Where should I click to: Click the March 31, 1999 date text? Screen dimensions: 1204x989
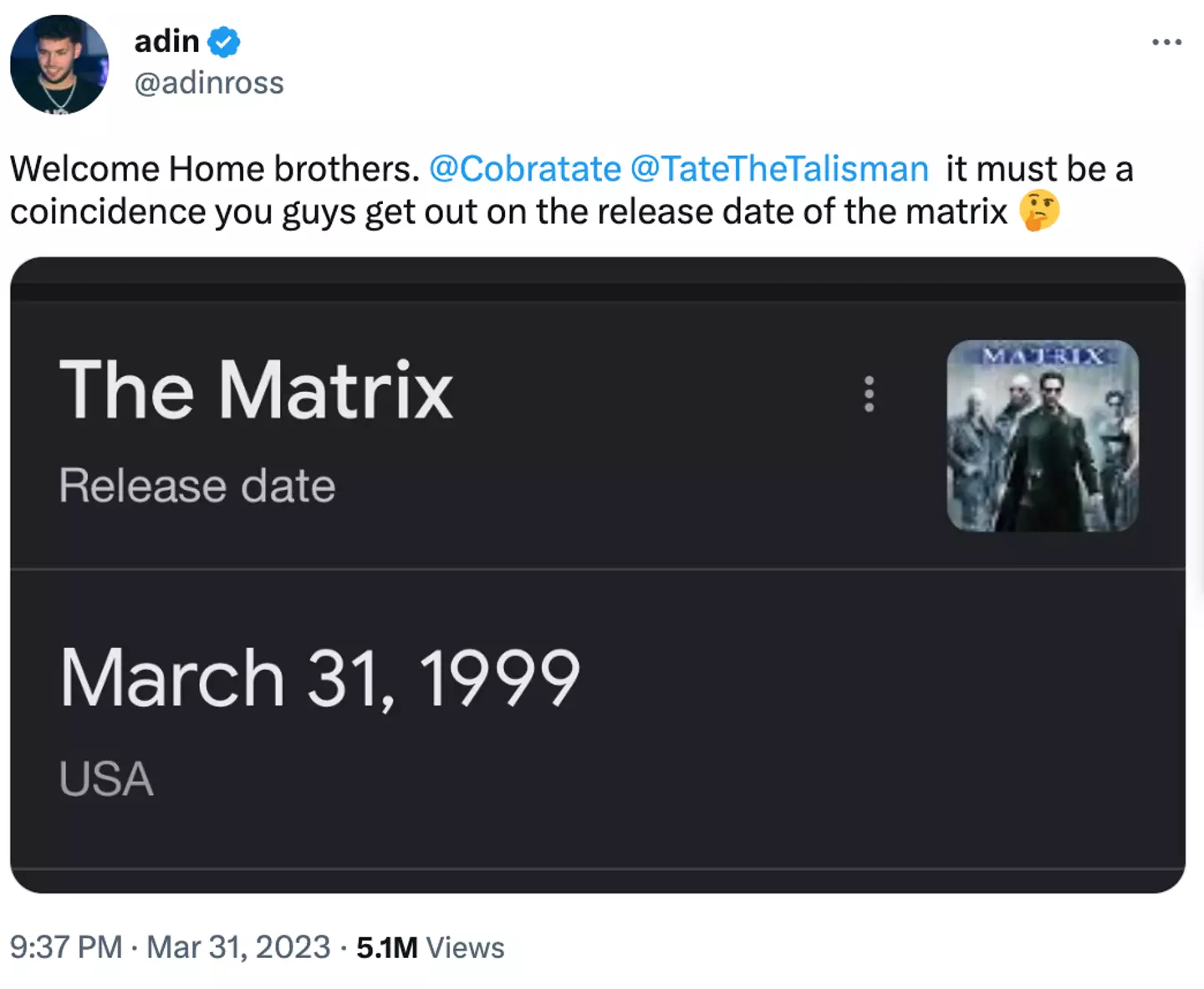click(x=319, y=677)
